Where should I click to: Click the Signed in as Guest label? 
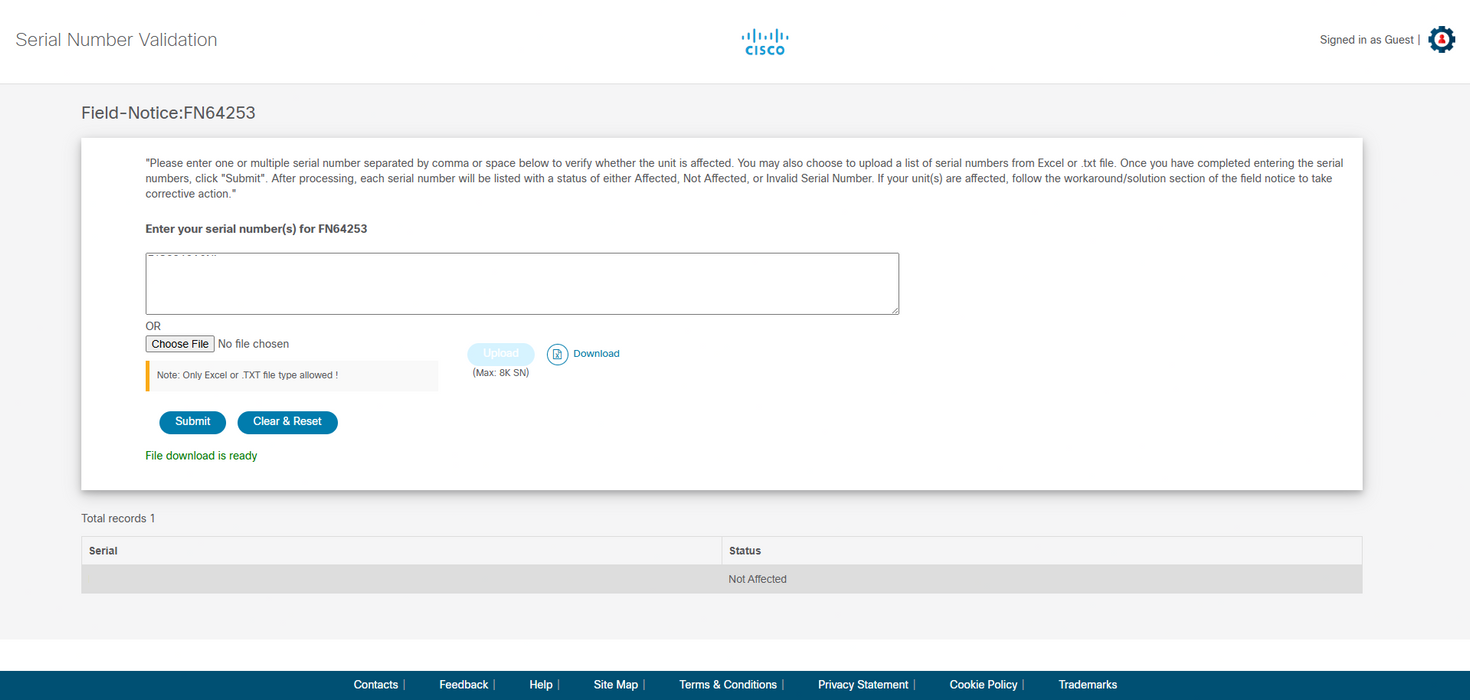point(1366,39)
